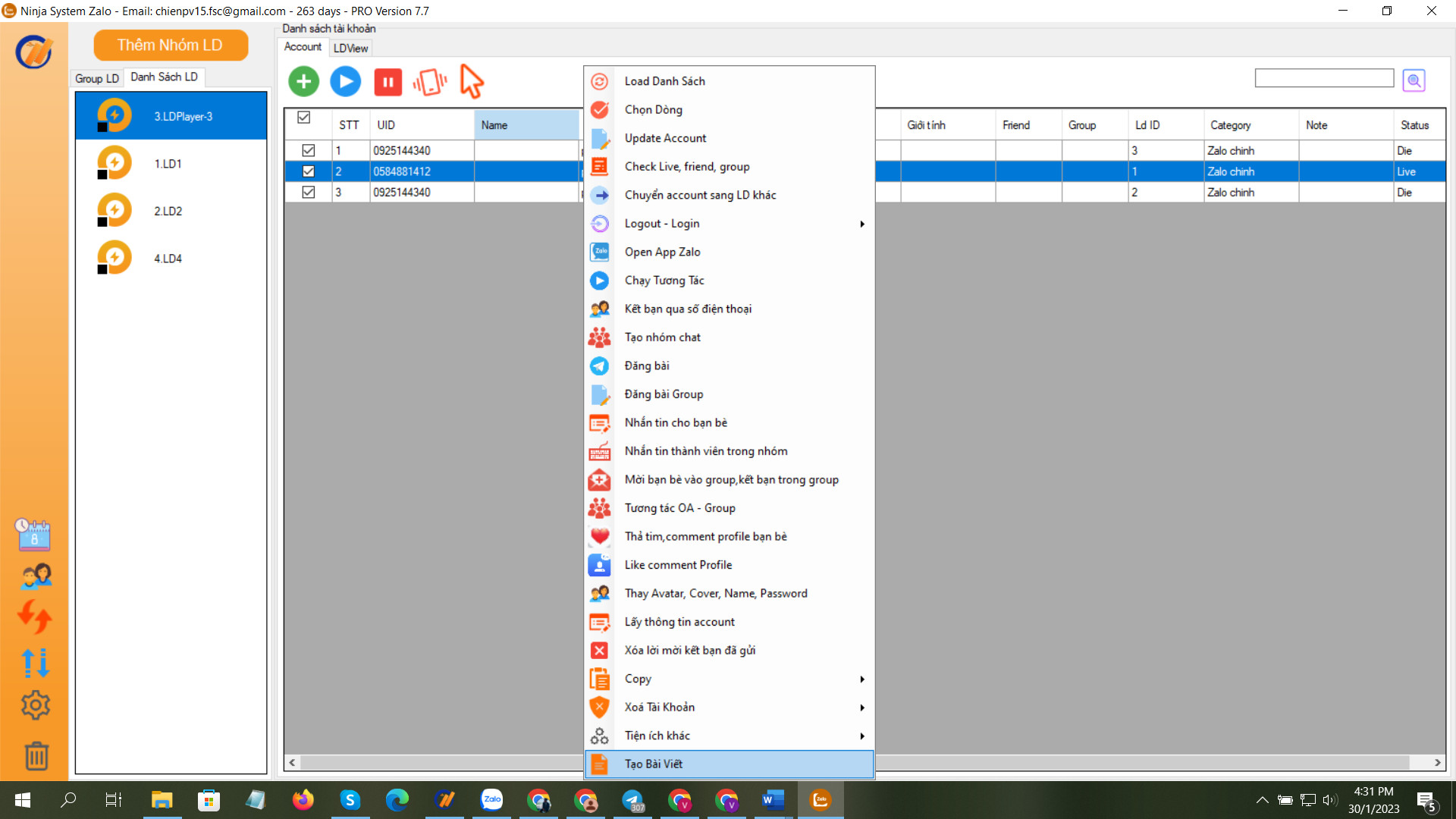Click the Play/Run orange button icon
1456x819 pixels.
[346, 81]
